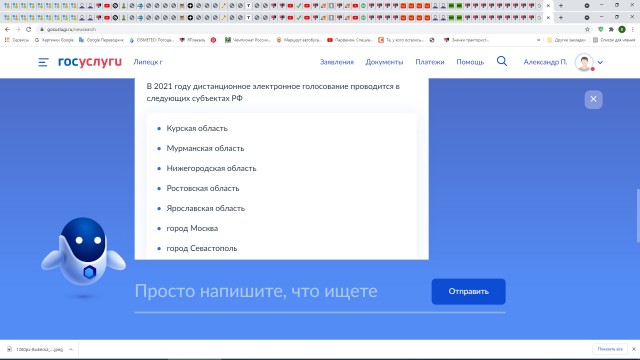Reload the page with the refresh icon
Screen dimensions: 640x360
coord(29,29)
